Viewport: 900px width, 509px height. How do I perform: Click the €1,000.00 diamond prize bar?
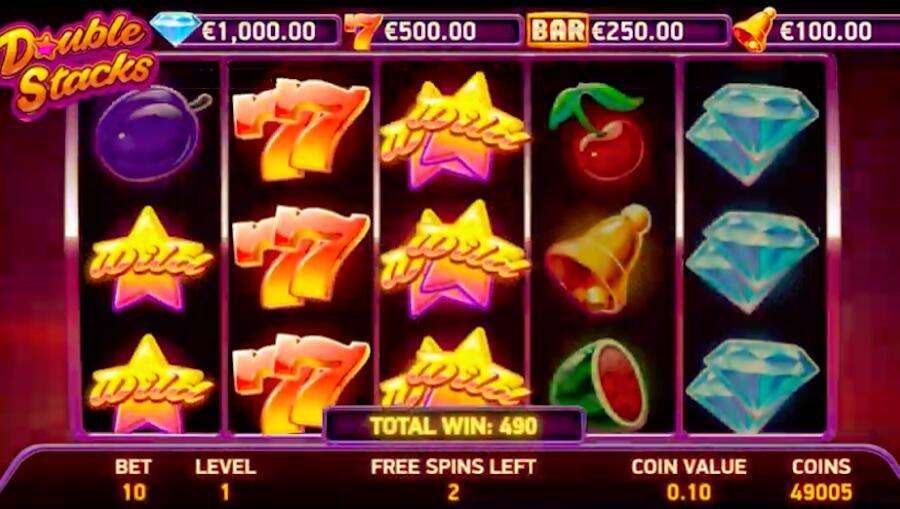[246, 31]
